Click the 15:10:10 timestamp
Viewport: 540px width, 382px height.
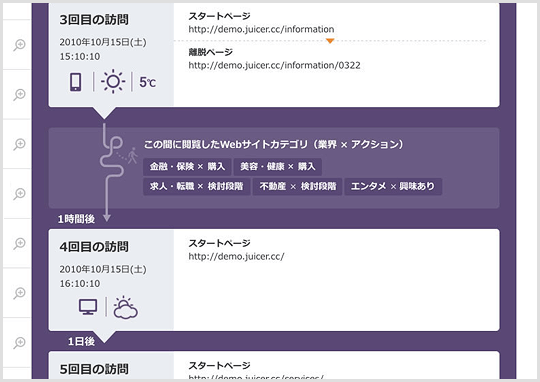80,56
